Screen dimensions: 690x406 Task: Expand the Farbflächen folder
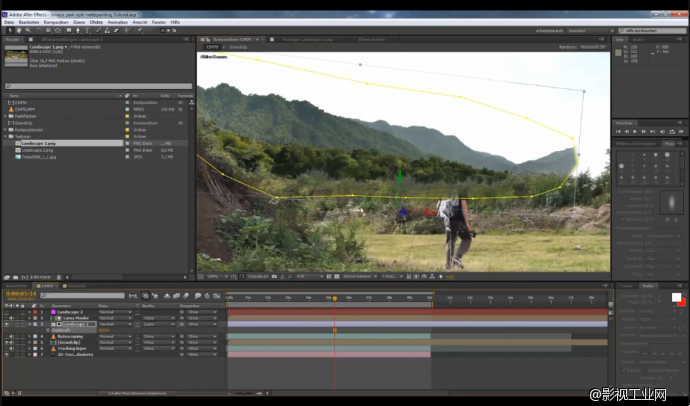pyautogui.click(x=6, y=116)
